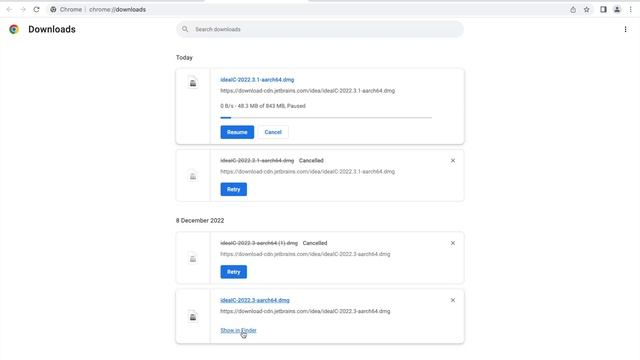
Task: Reload the downloads page
Action: click(36, 9)
